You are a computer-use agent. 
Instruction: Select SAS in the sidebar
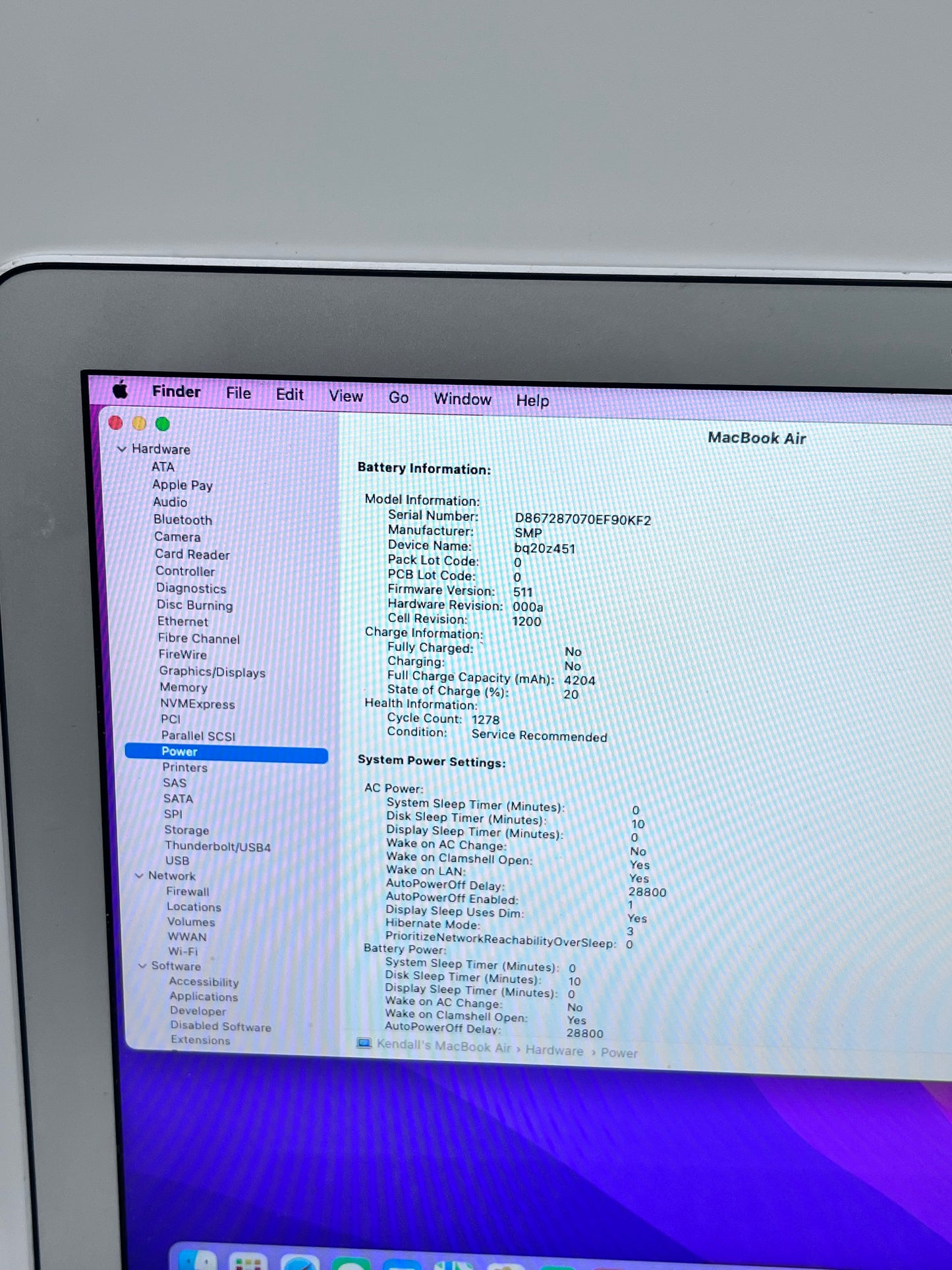[x=175, y=783]
